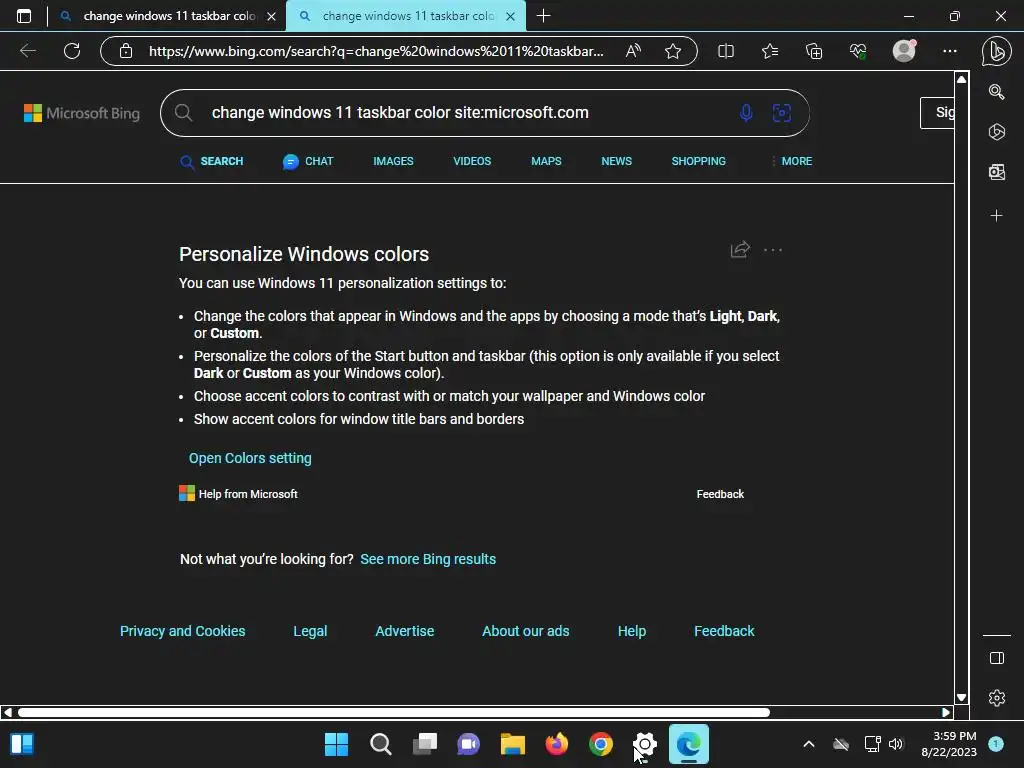The height and width of the screenshot is (768, 1024).
Task: Open the Widgets panel on the taskbar
Action: [x=22, y=744]
